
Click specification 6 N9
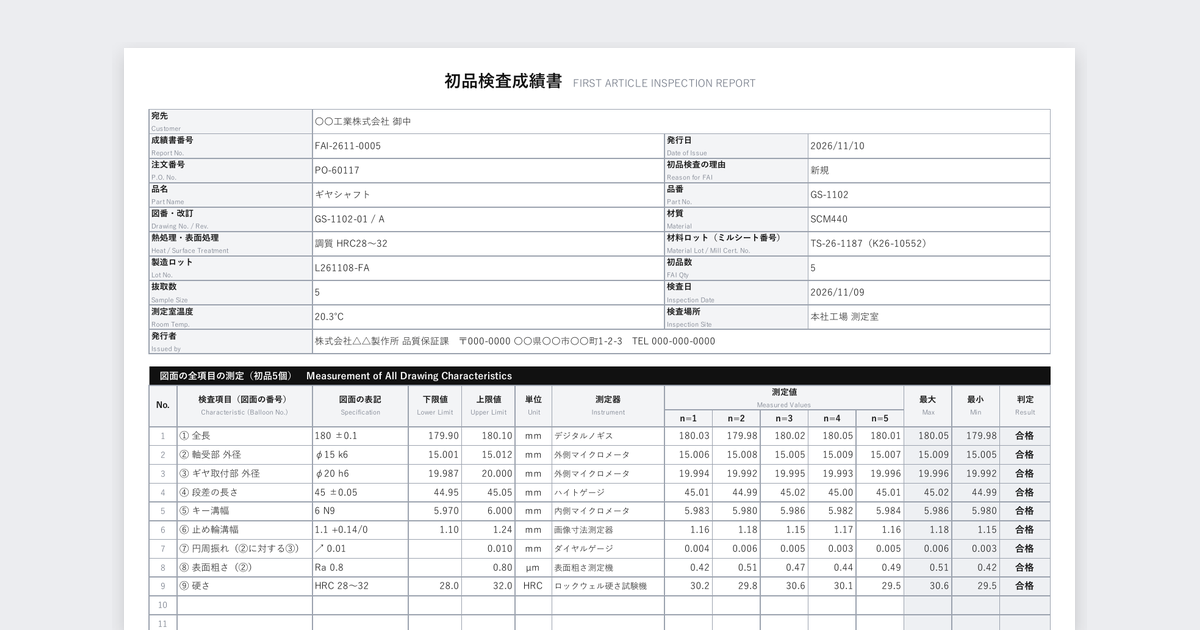click(360, 511)
